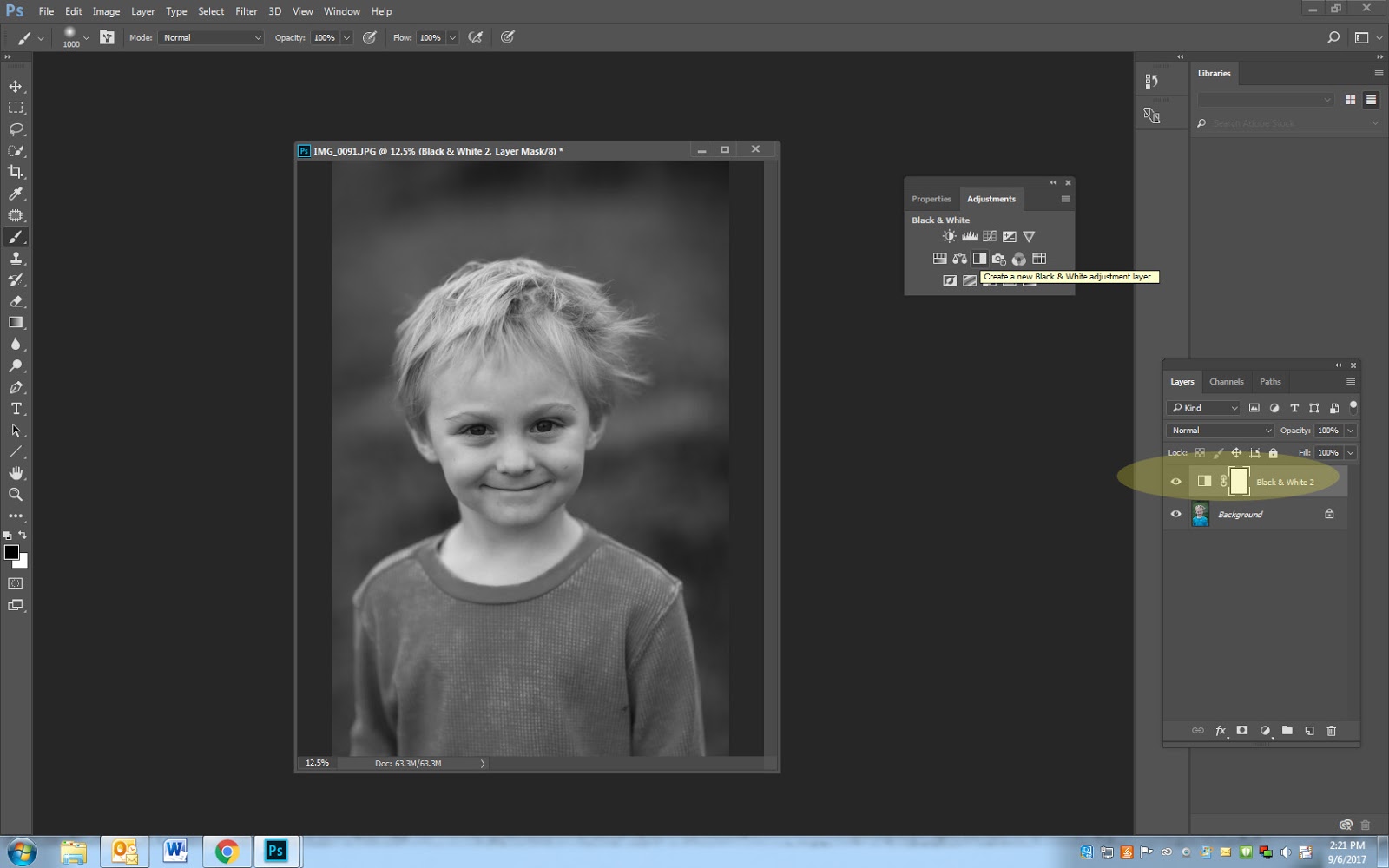Viewport: 1389px width, 868px height.
Task: Open the Zoom tool
Action: coord(15,495)
